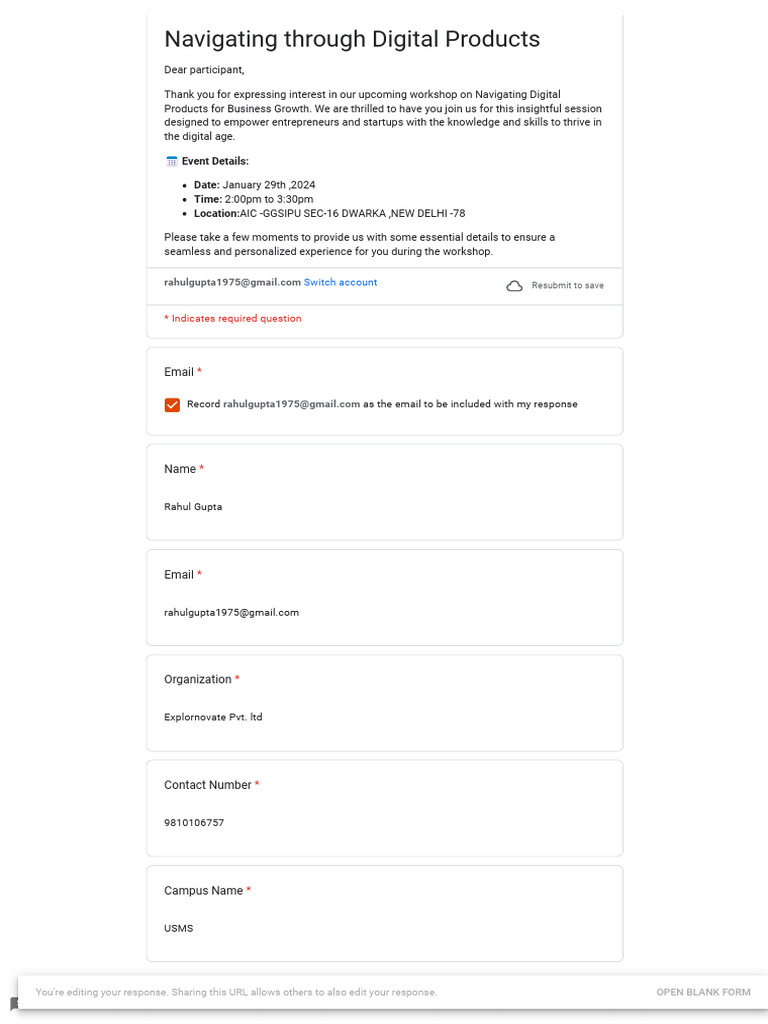This screenshot has height=1024, width=768.
Task: Select the Campus Name answer USMS
Action: pos(179,928)
